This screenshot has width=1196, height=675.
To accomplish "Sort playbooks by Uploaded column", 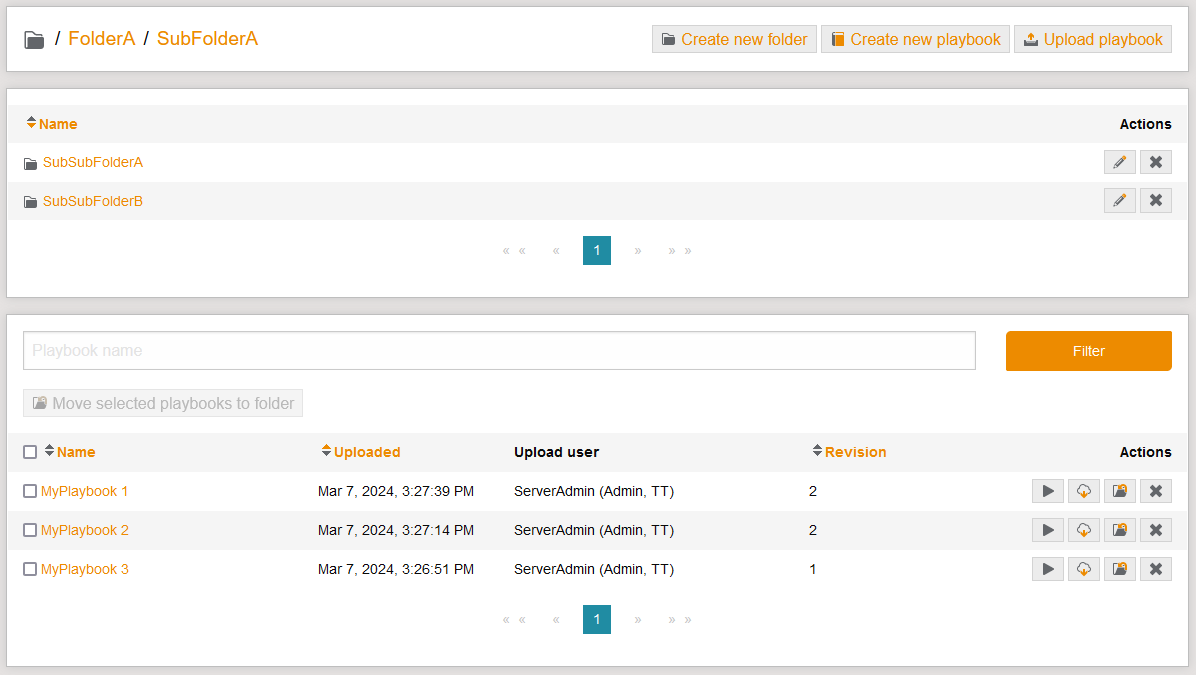I will tap(366, 452).
